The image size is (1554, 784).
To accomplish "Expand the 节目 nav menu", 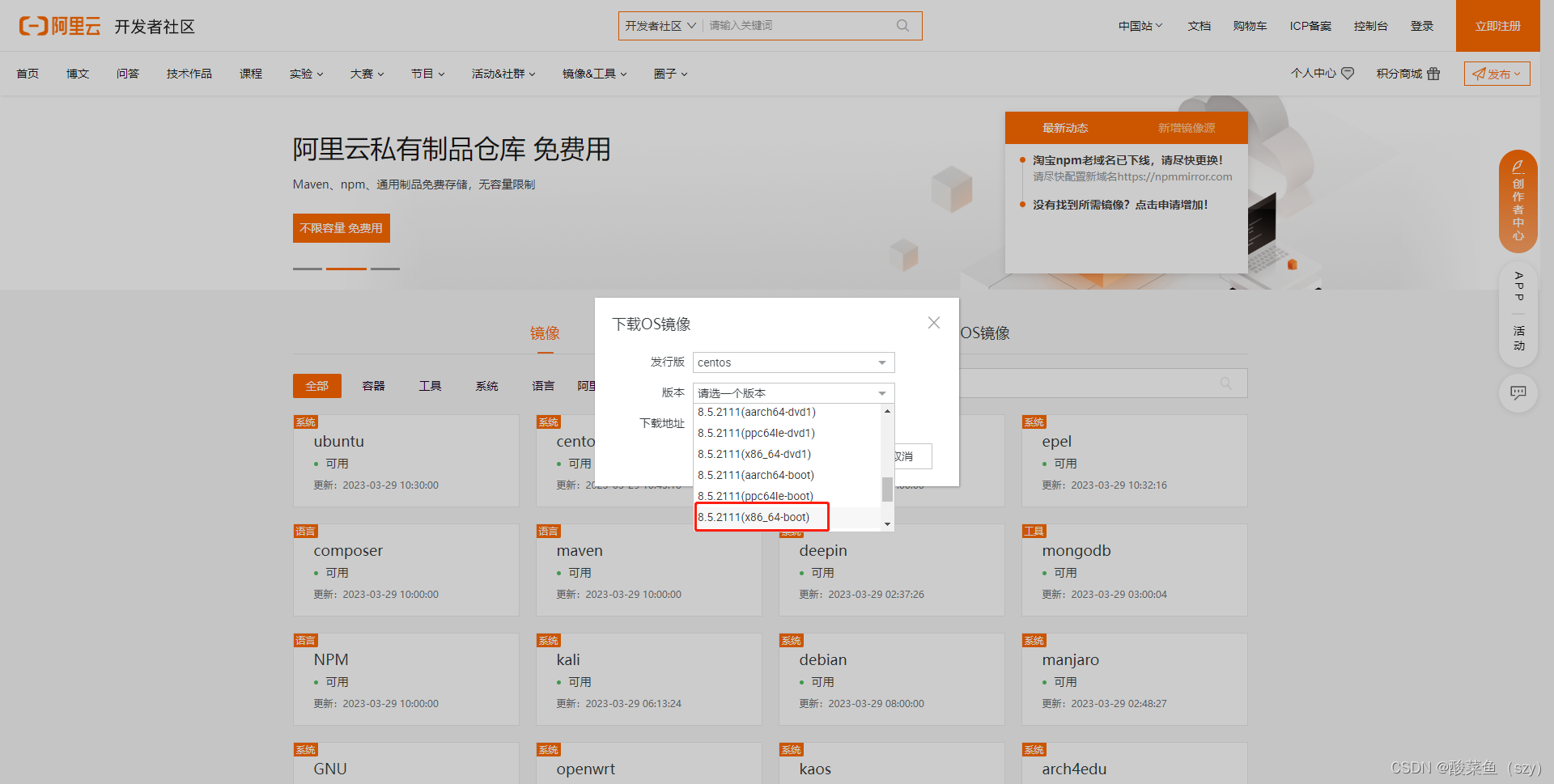I will point(427,74).
